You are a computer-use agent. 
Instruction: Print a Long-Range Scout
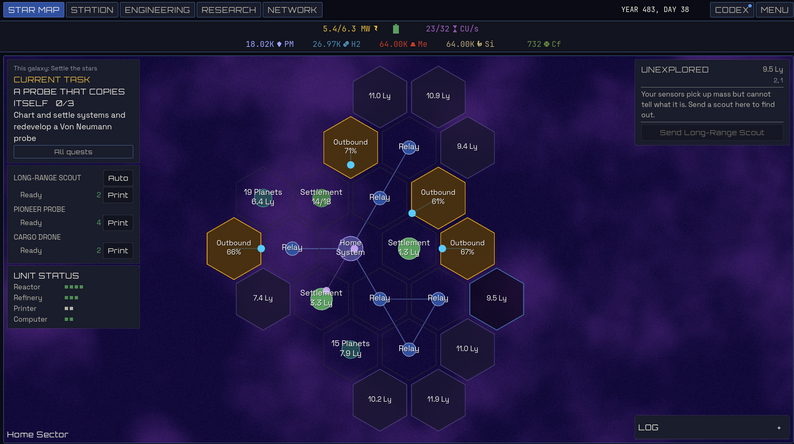[x=118, y=195]
